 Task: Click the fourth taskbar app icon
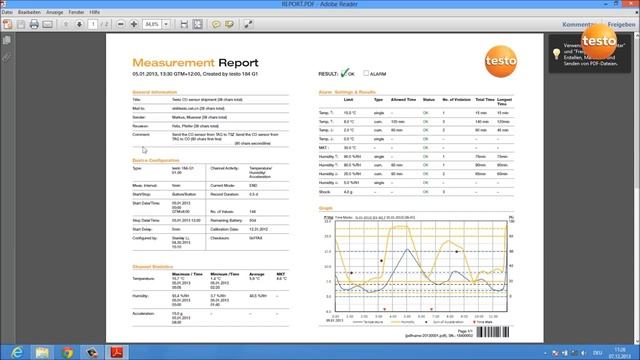coord(92,352)
